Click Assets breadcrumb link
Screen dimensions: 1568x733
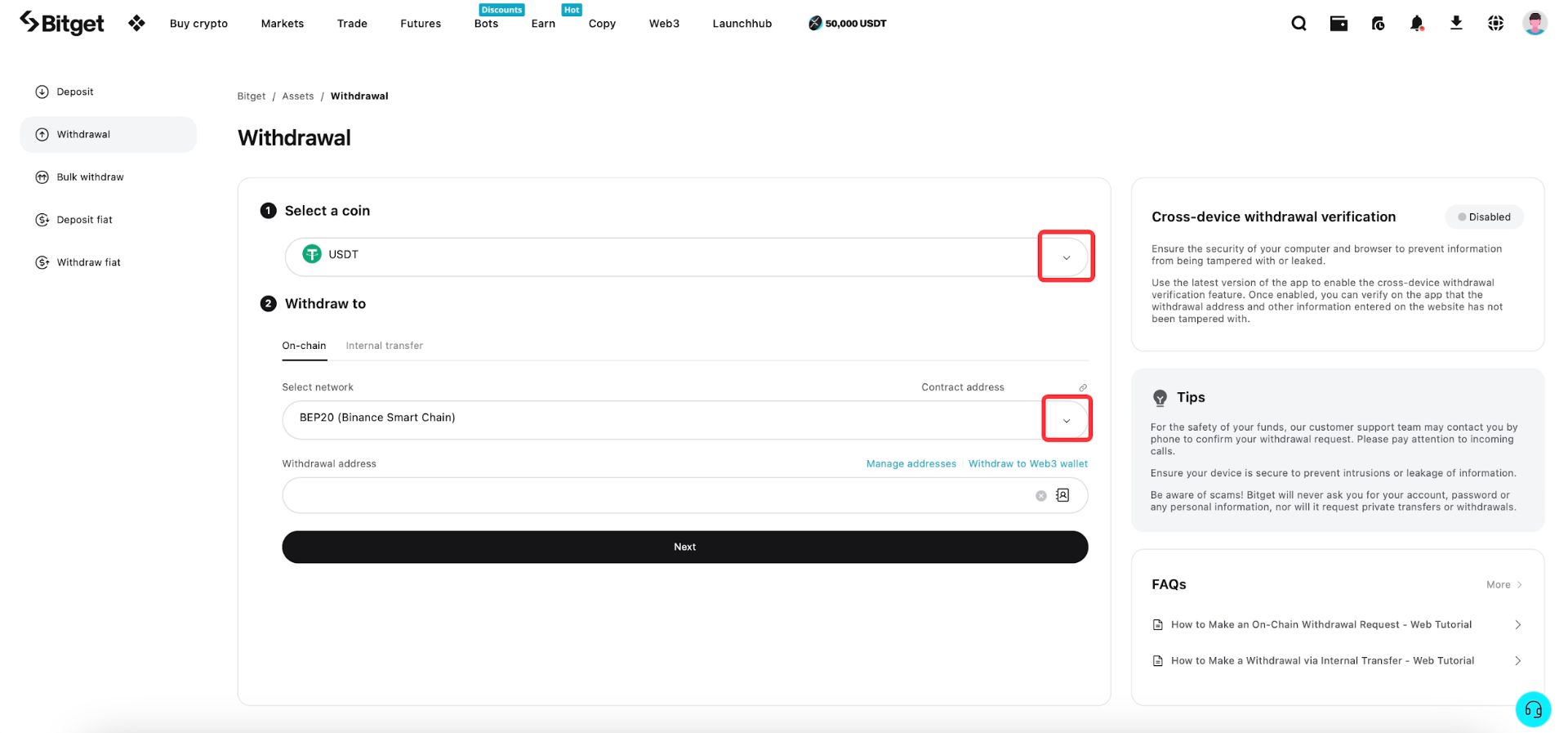point(298,96)
